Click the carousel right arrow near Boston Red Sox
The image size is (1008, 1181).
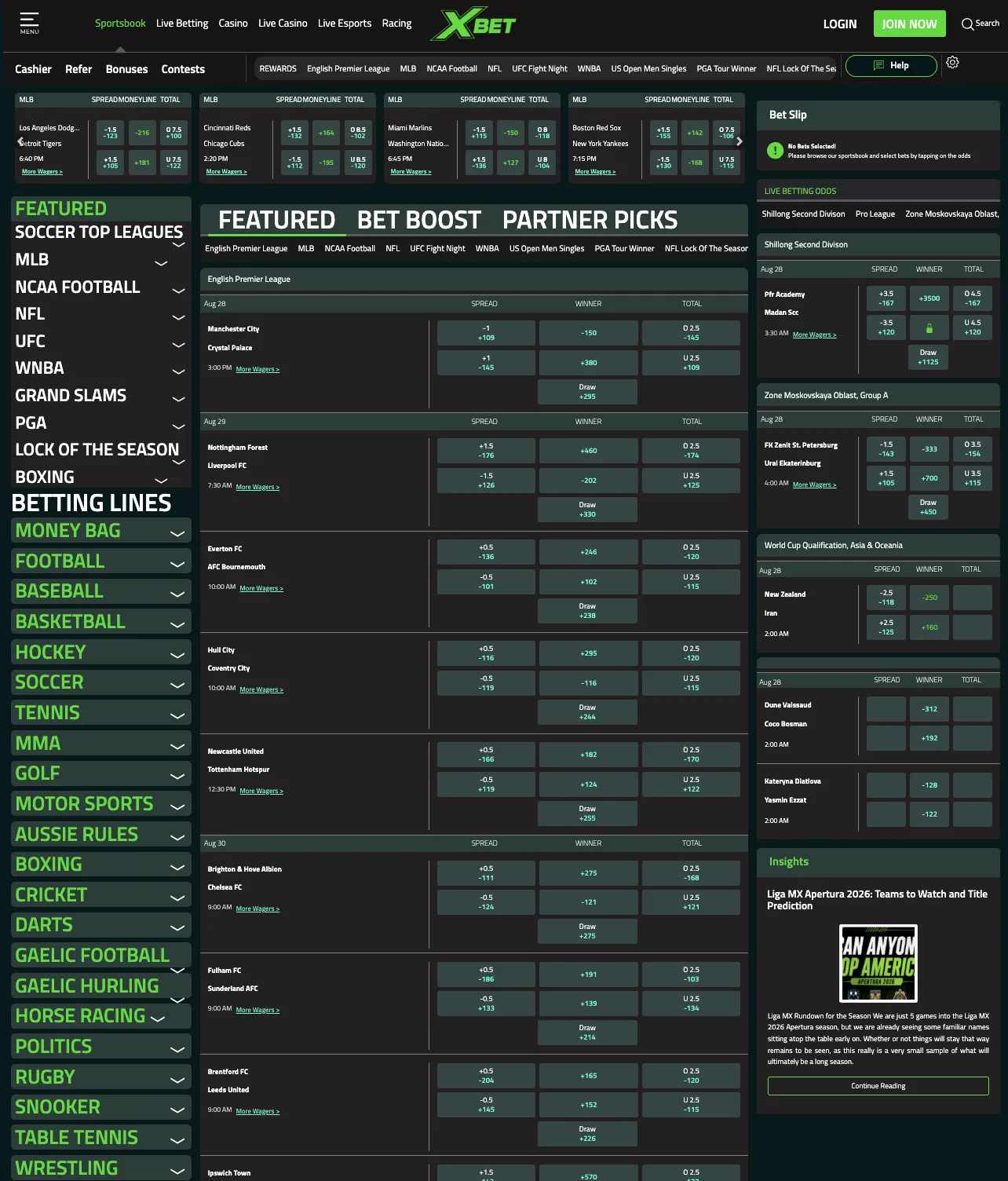739,141
